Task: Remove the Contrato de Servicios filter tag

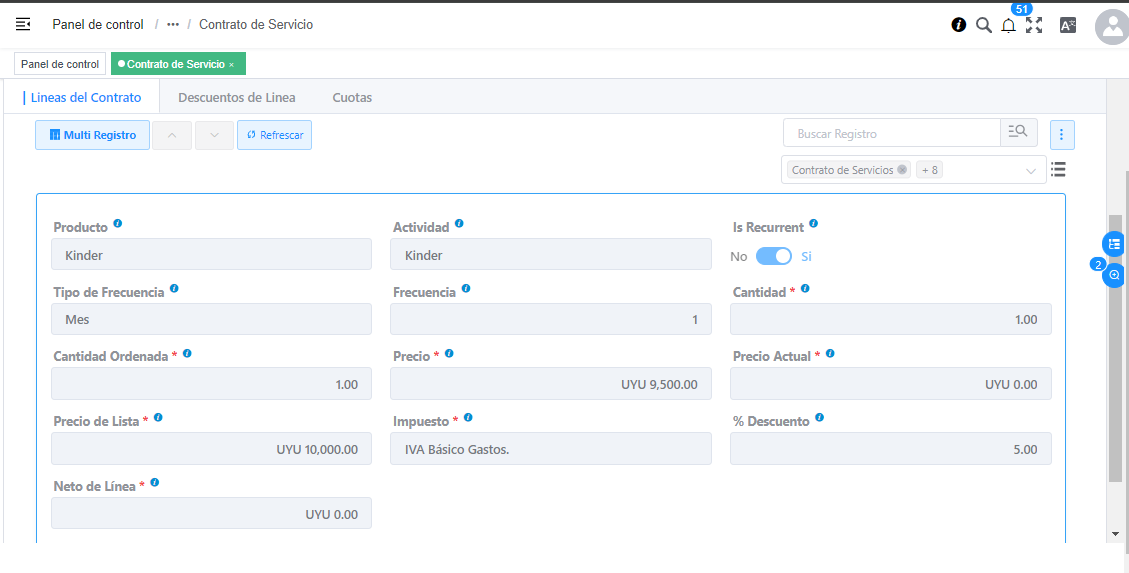Action: 902,170
